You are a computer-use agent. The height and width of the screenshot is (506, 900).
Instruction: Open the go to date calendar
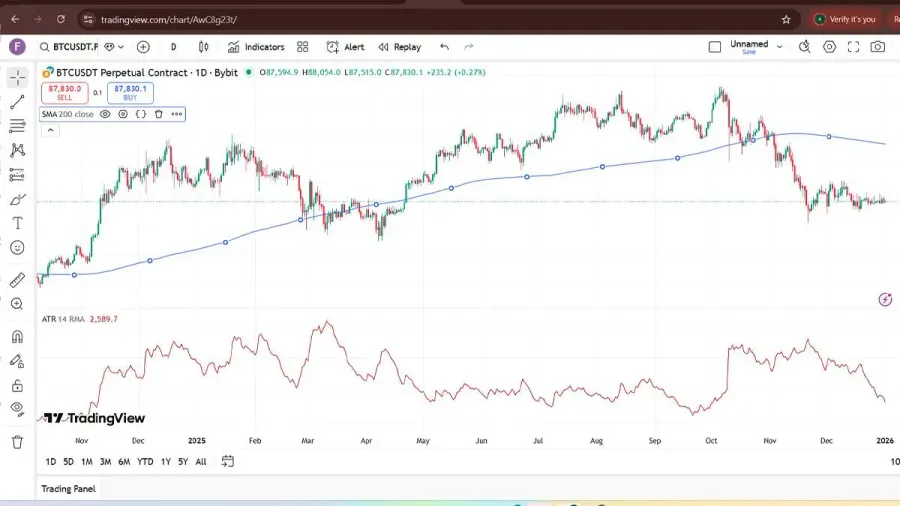pyautogui.click(x=228, y=461)
